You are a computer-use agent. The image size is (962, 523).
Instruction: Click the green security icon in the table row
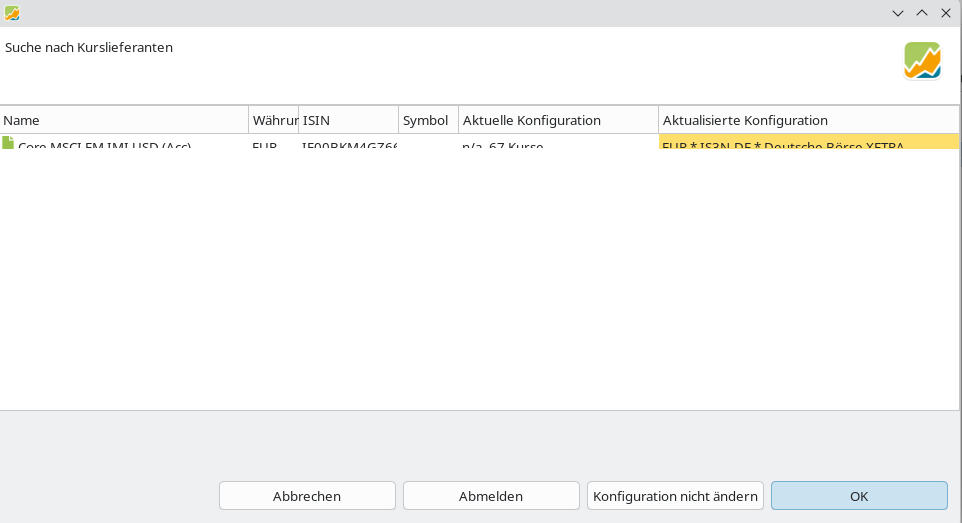[x=8, y=143]
